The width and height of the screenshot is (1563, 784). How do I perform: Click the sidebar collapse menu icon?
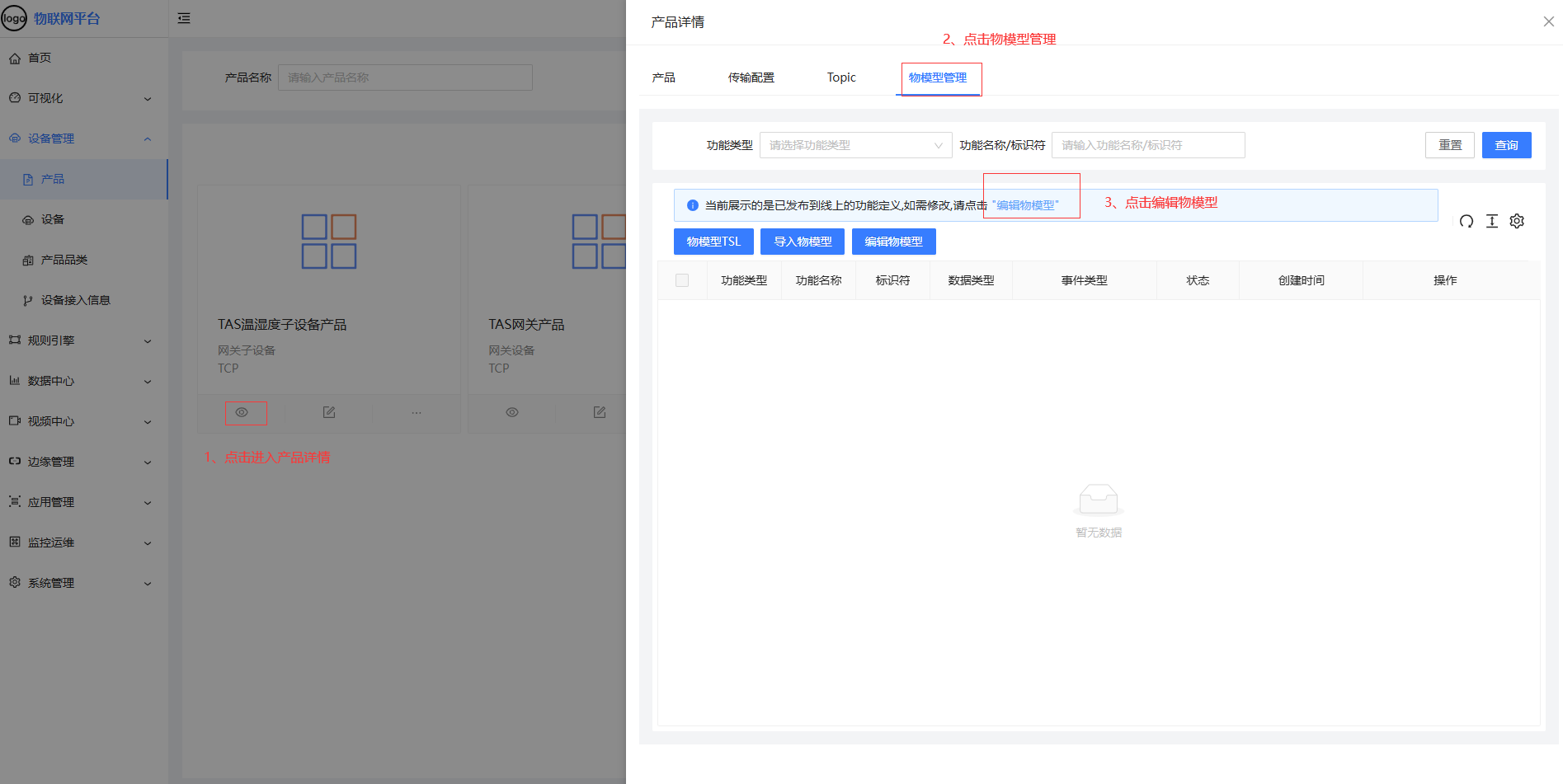pyautogui.click(x=184, y=18)
